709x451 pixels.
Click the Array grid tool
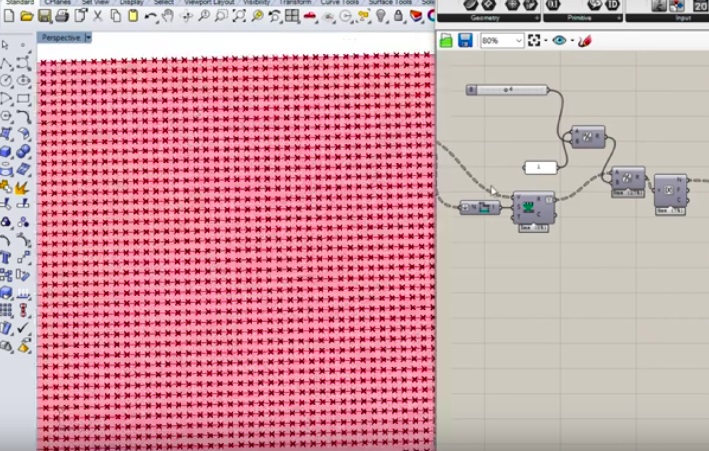pyautogui.click(x=6, y=310)
